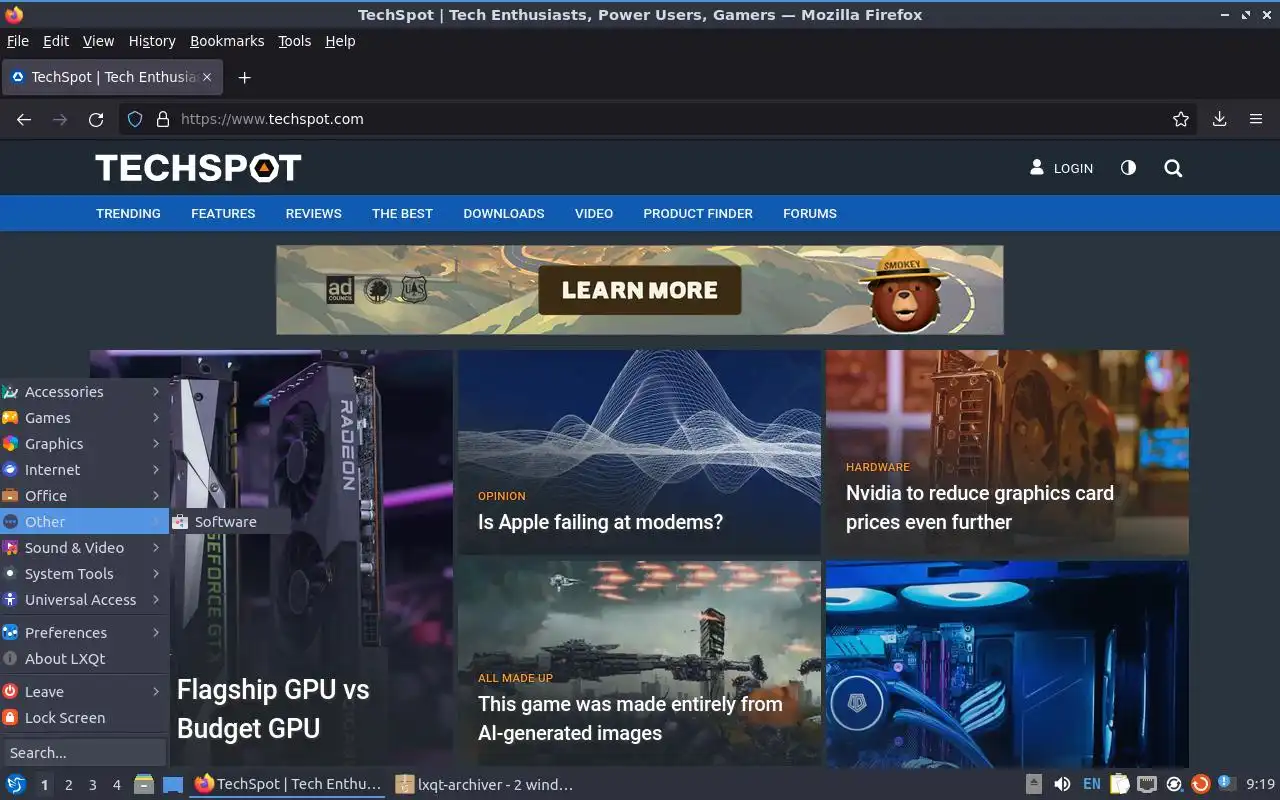Screen dimensions: 1280x800
Task: Open the Firefox downloads panel
Action: 1220,119
